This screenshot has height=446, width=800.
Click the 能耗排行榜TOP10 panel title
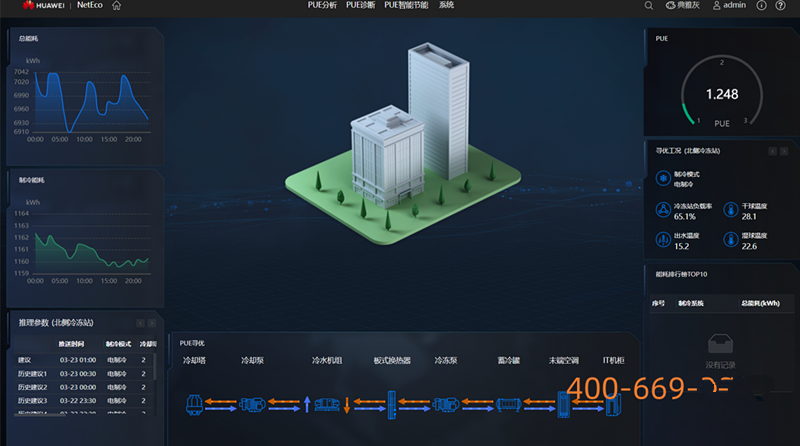click(x=681, y=274)
